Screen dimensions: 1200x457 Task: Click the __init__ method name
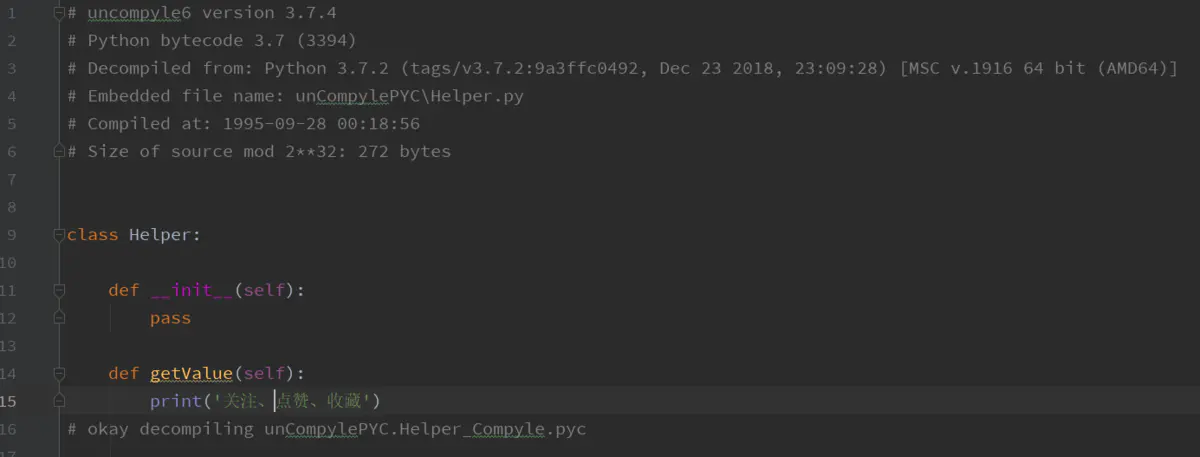tap(191, 290)
